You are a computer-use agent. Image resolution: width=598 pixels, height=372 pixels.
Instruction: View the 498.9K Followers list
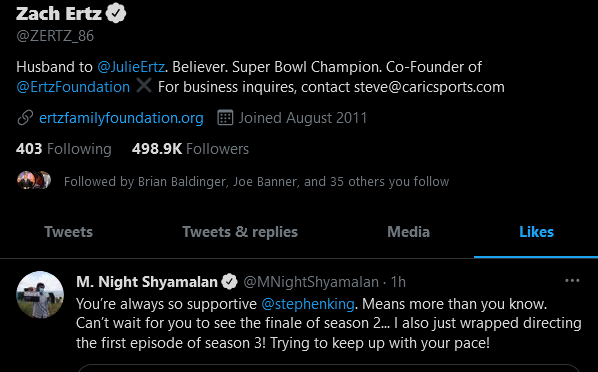click(x=190, y=149)
